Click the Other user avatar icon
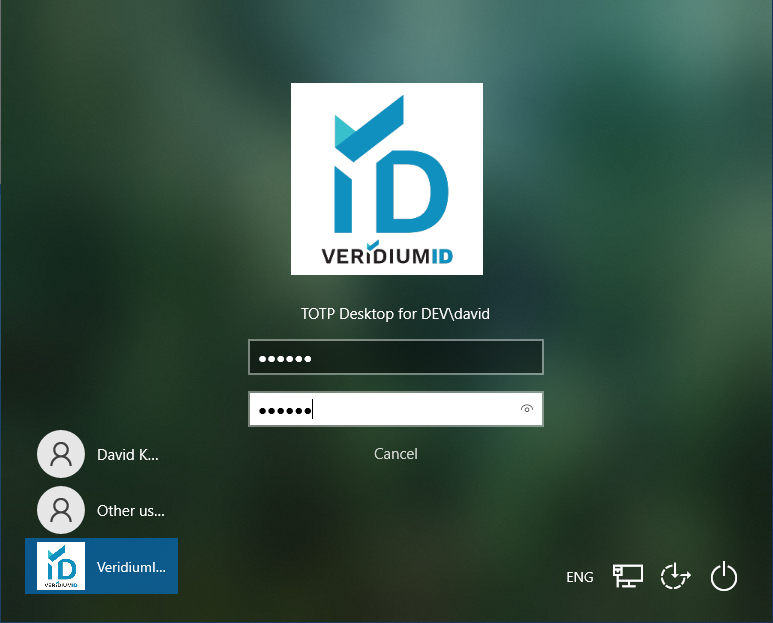 pyautogui.click(x=61, y=511)
